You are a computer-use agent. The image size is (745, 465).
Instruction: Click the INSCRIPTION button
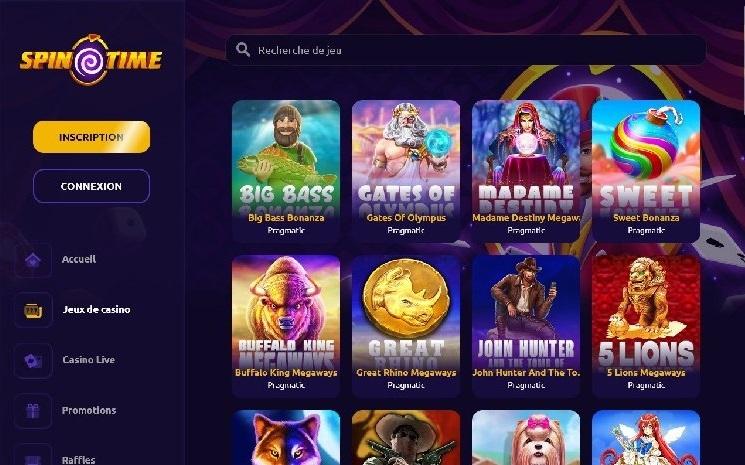pos(91,137)
